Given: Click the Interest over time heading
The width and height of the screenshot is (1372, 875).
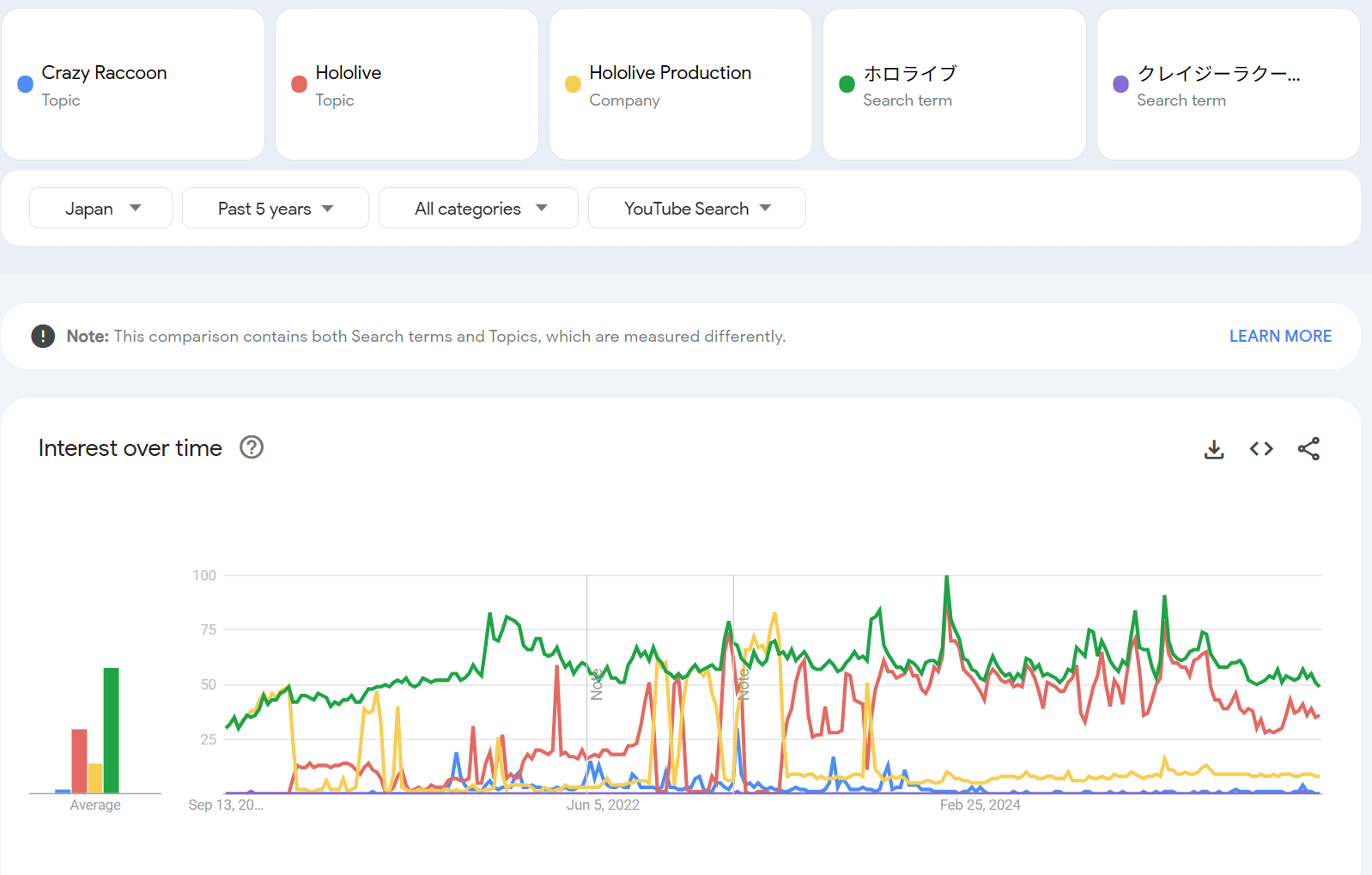Looking at the screenshot, I should [131, 448].
